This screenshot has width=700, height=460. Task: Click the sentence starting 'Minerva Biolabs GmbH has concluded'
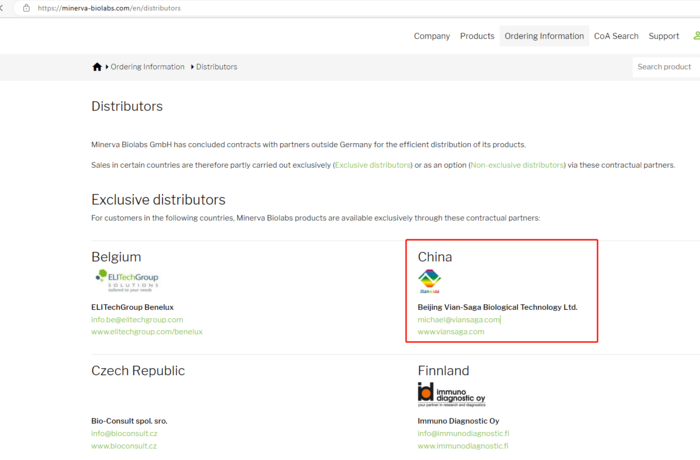point(308,145)
